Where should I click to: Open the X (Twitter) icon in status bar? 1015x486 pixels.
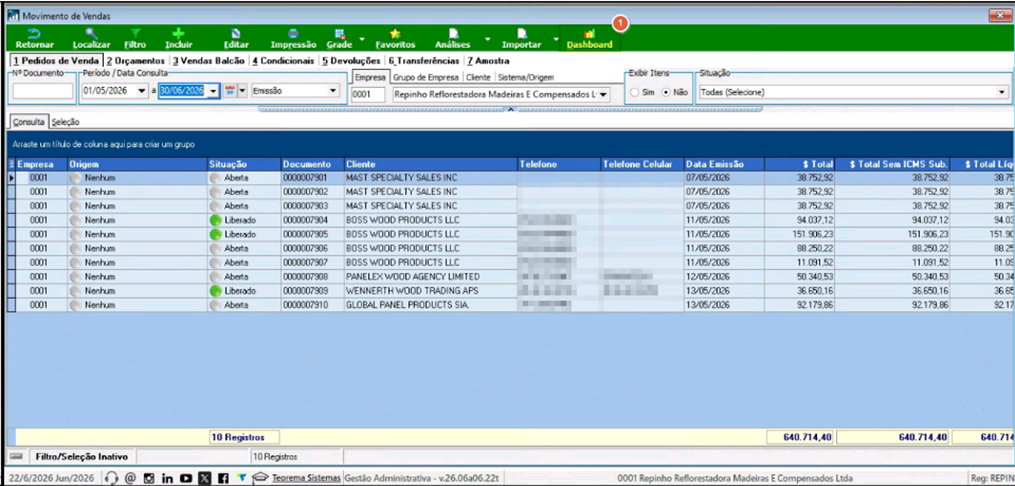pyautogui.click(x=205, y=478)
